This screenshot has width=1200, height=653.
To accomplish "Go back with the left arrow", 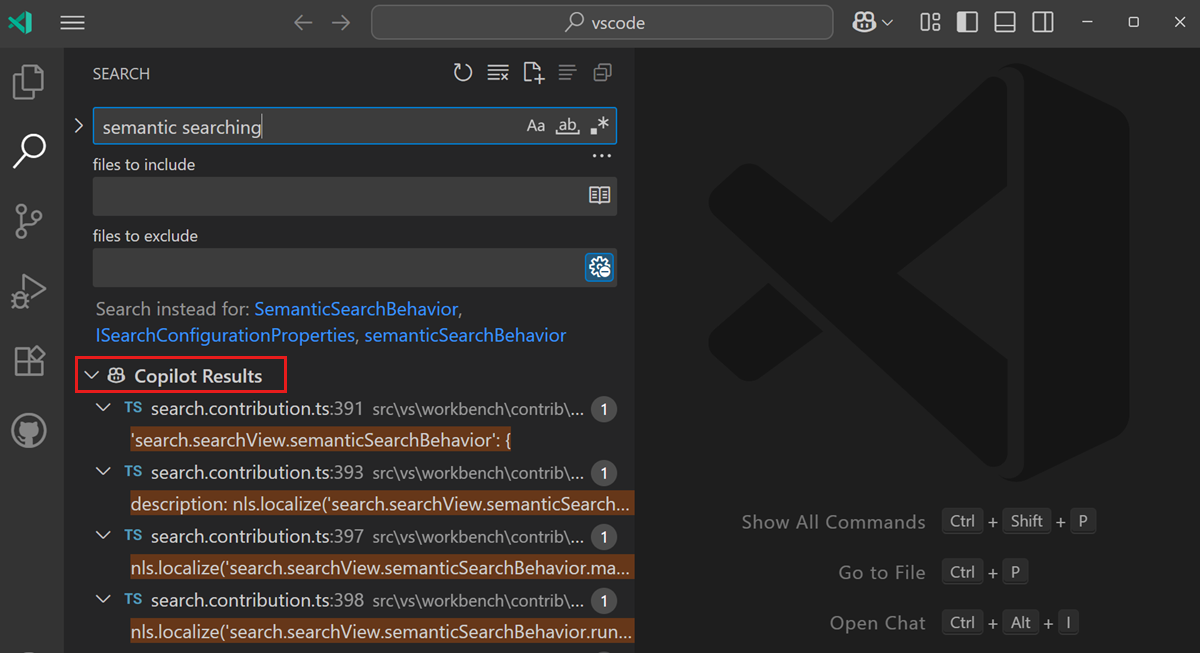I will (x=303, y=23).
